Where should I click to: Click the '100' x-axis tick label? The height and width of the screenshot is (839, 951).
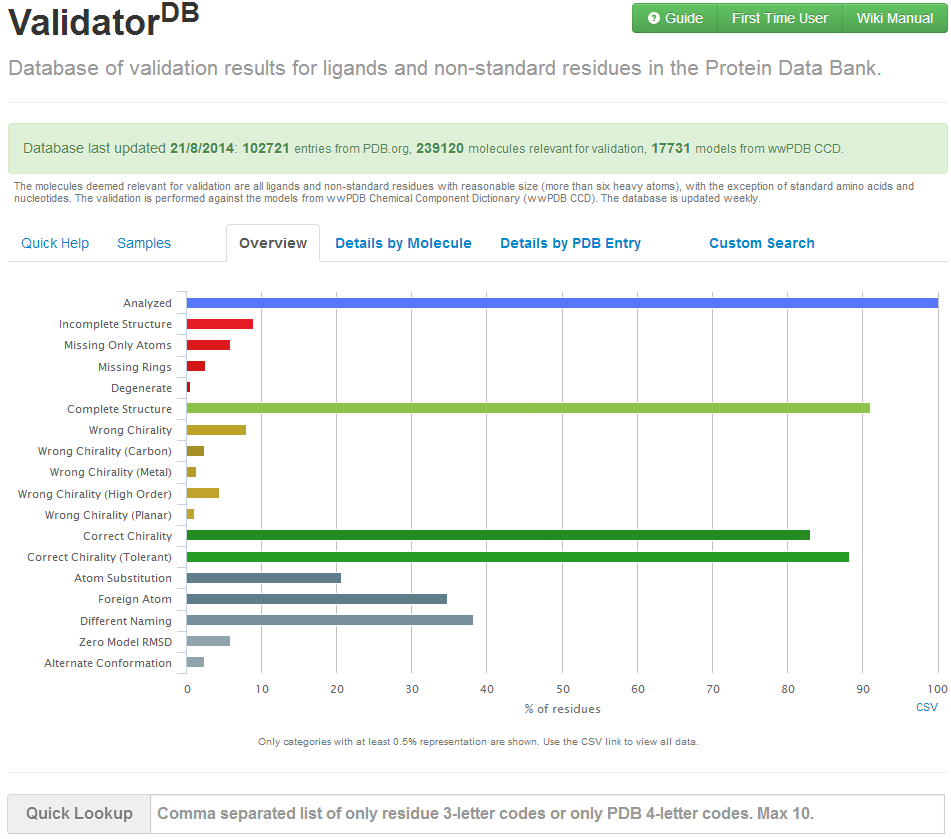tap(938, 689)
